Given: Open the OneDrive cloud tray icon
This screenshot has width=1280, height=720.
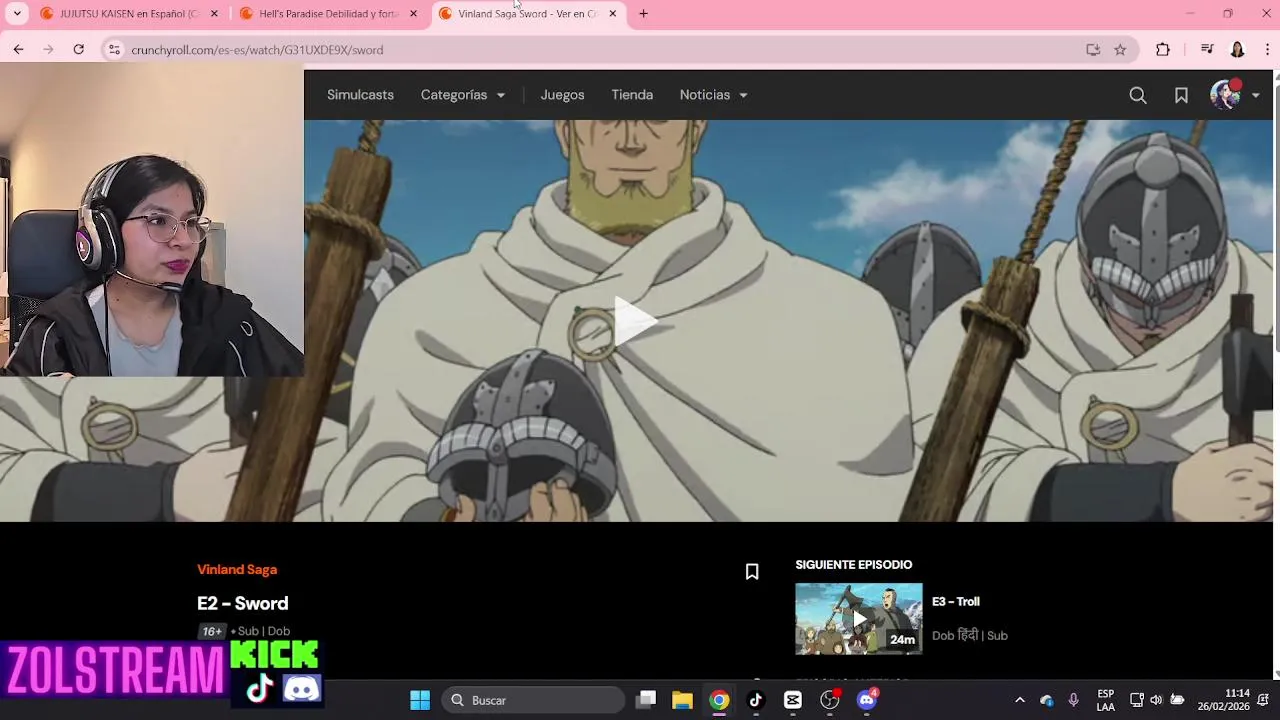Looking at the screenshot, I should tap(1046, 700).
